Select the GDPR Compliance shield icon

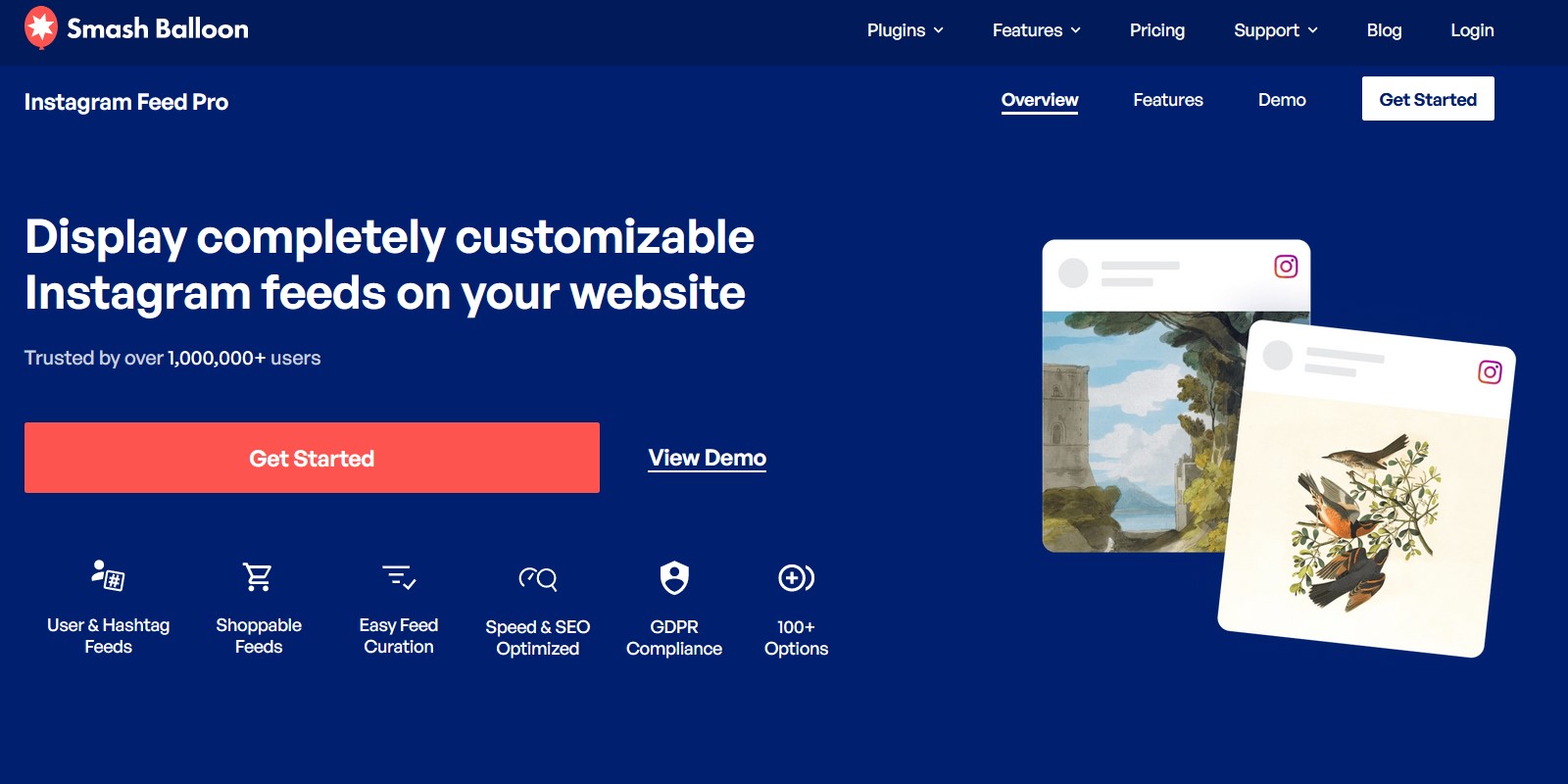click(674, 577)
